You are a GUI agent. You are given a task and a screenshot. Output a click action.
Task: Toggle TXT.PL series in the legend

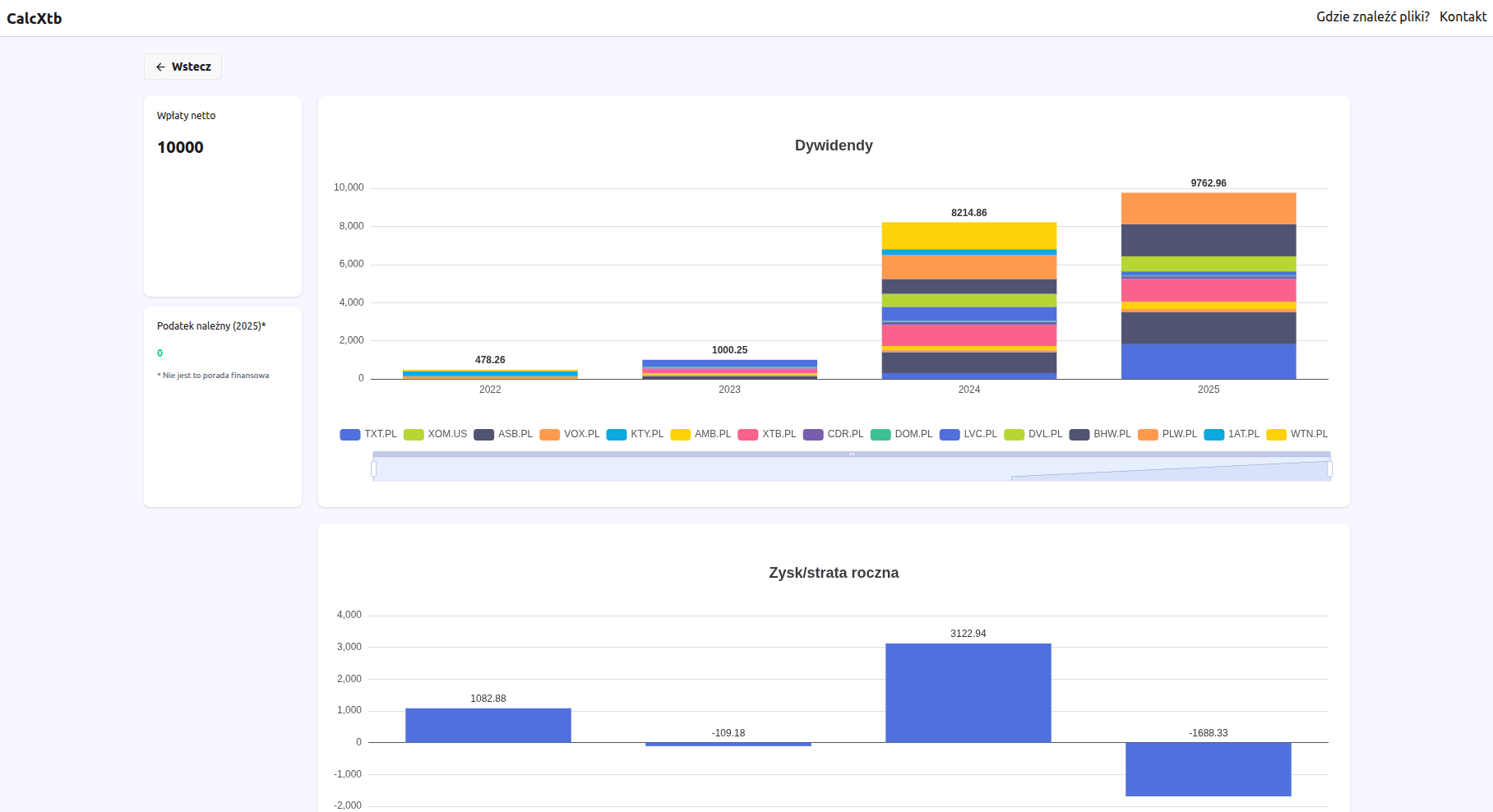(368, 434)
